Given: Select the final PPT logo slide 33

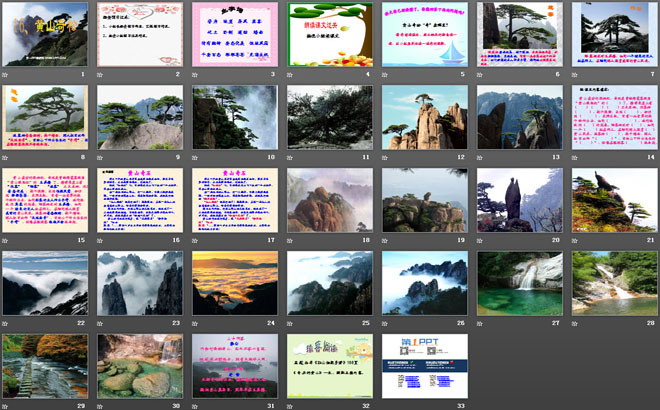Looking at the screenshot, I should pos(425,366).
